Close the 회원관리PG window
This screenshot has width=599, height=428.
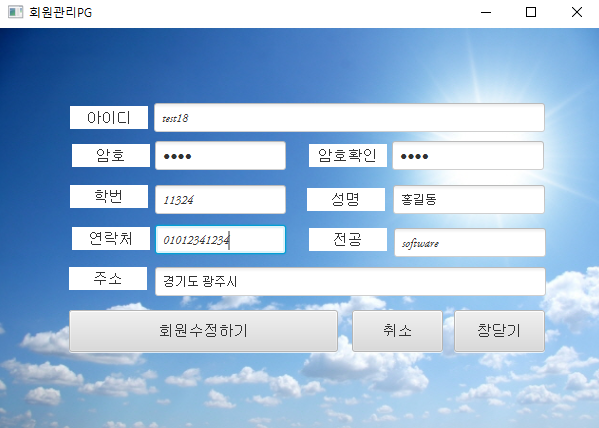[x=576, y=13]
